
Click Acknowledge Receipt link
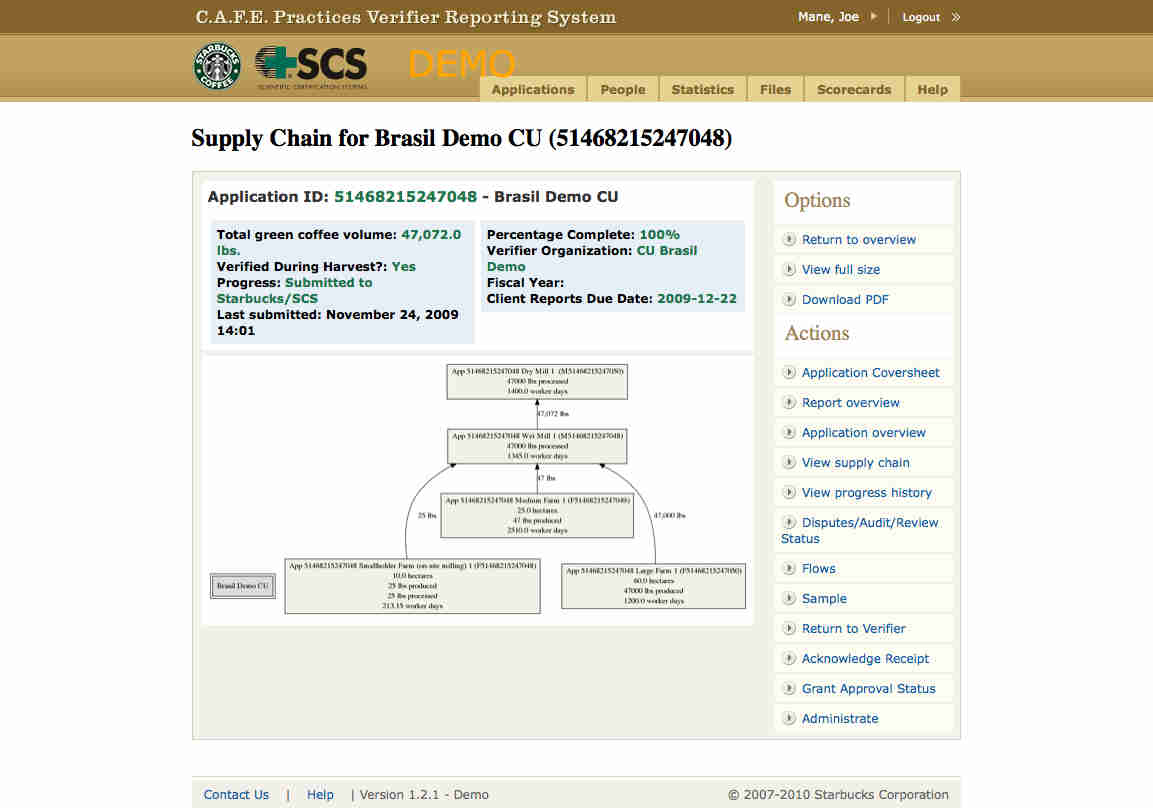[x=865, y=659]
